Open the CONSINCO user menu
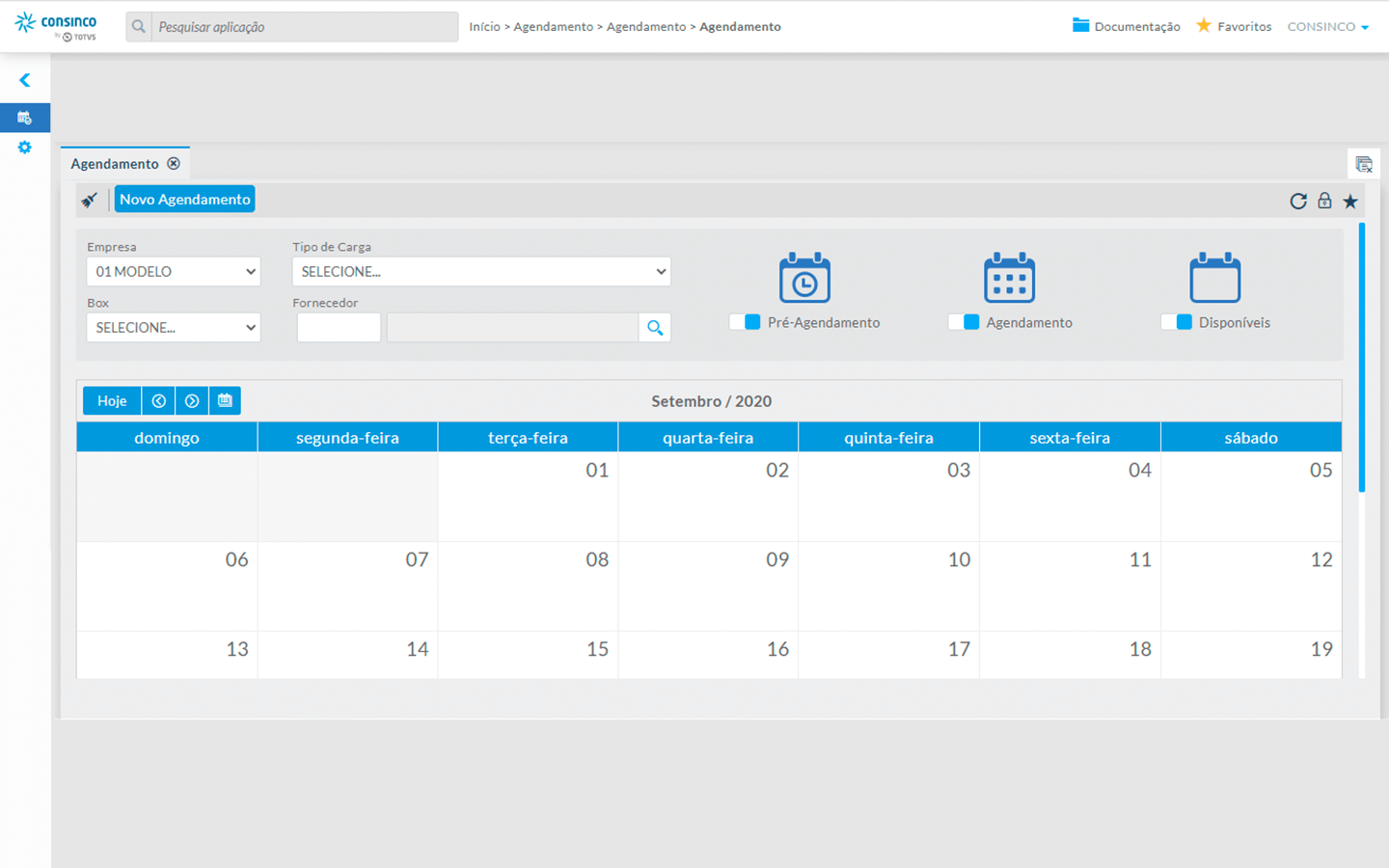 coord(1327,27)
